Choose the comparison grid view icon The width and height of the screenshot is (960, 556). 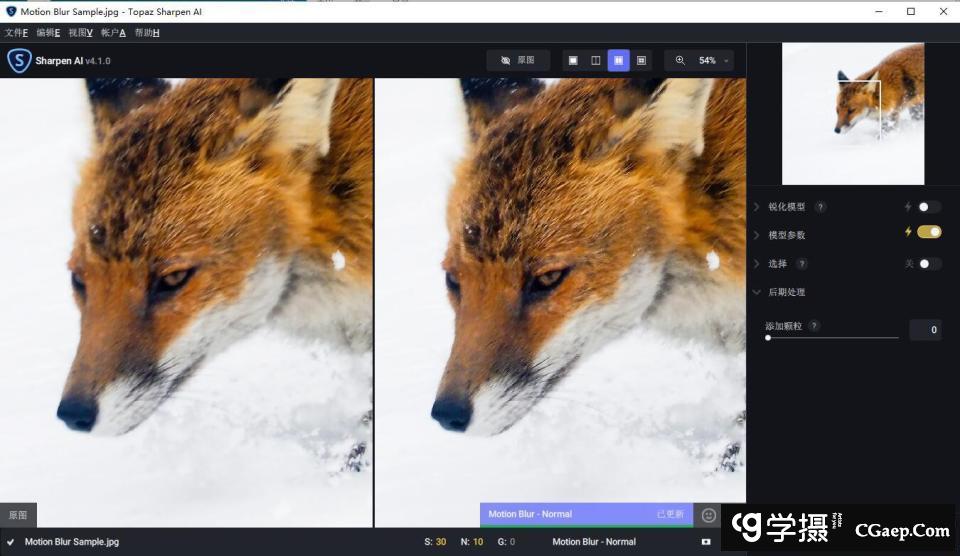[642, 61]
